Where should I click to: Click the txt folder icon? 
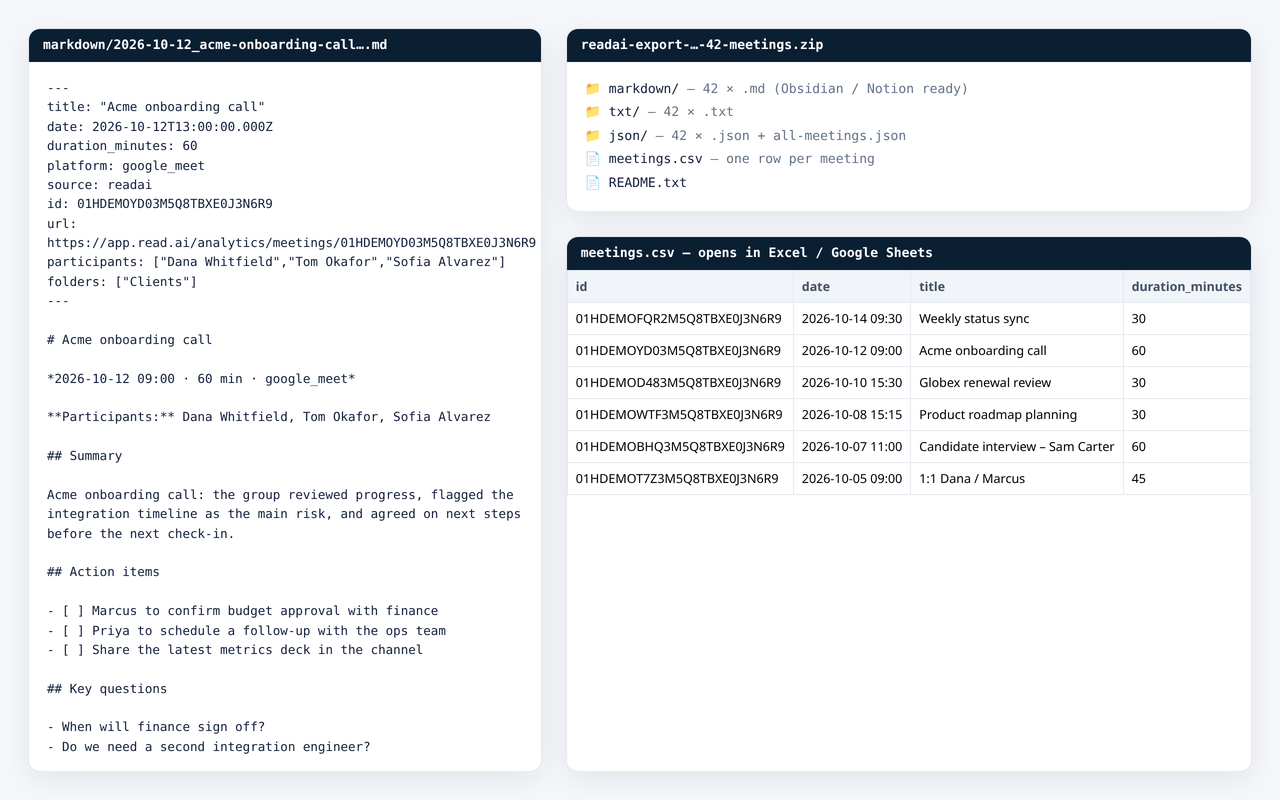coord(593,112)
